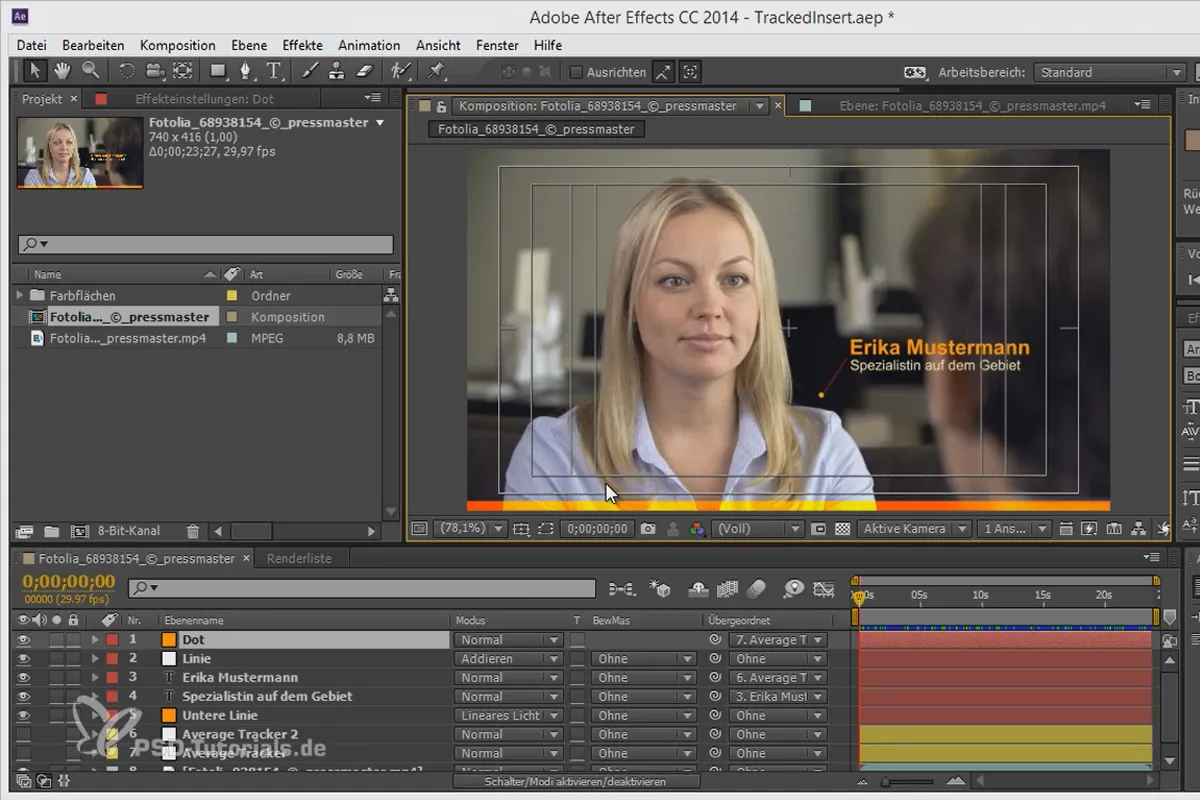1200x800 pixels.
Task: Click the Draft 3D icon in timeline
Action: pos(660,589)
